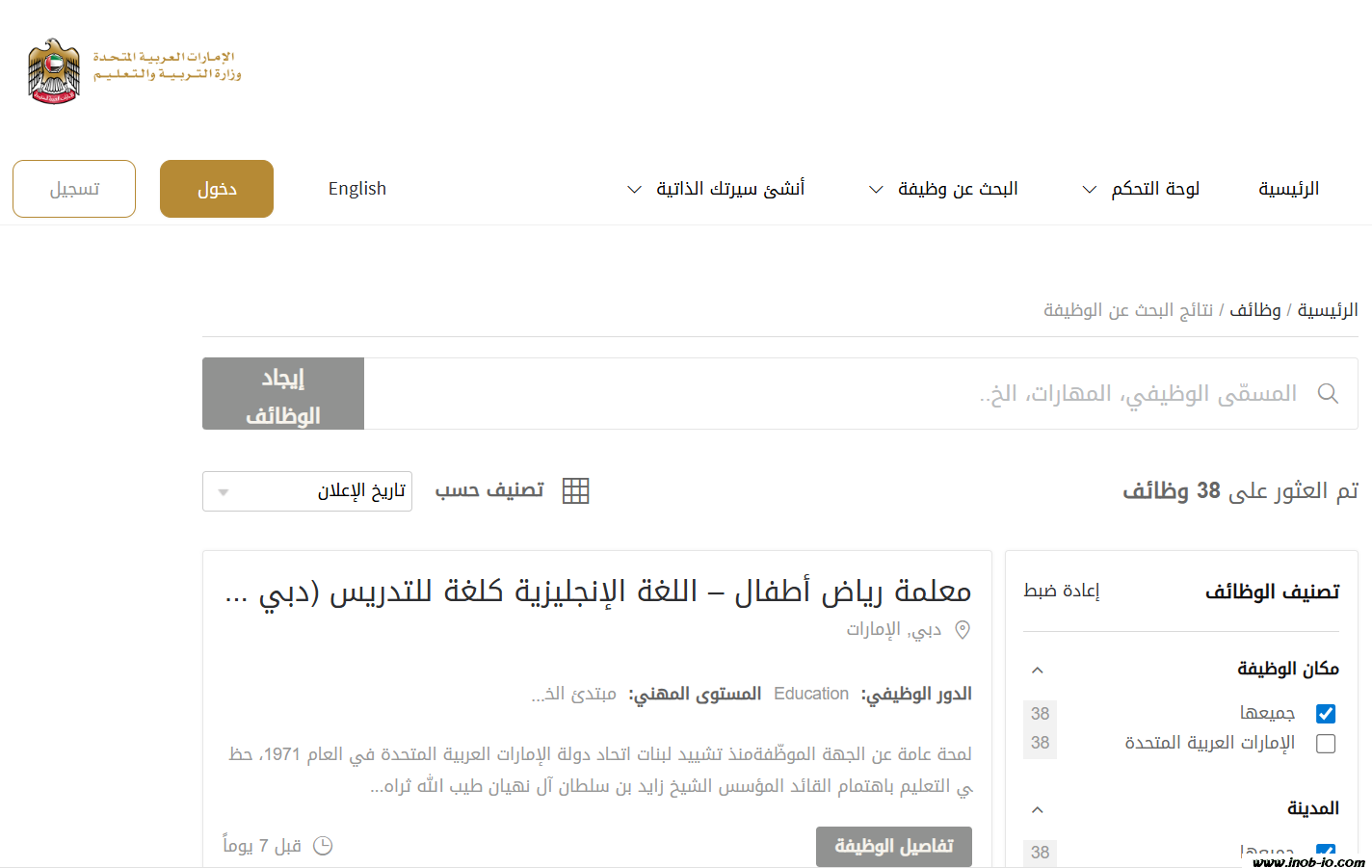Open the تاريخ الإعلان sort dropdown
The image size is (1372, 868).
click(307, 491)
